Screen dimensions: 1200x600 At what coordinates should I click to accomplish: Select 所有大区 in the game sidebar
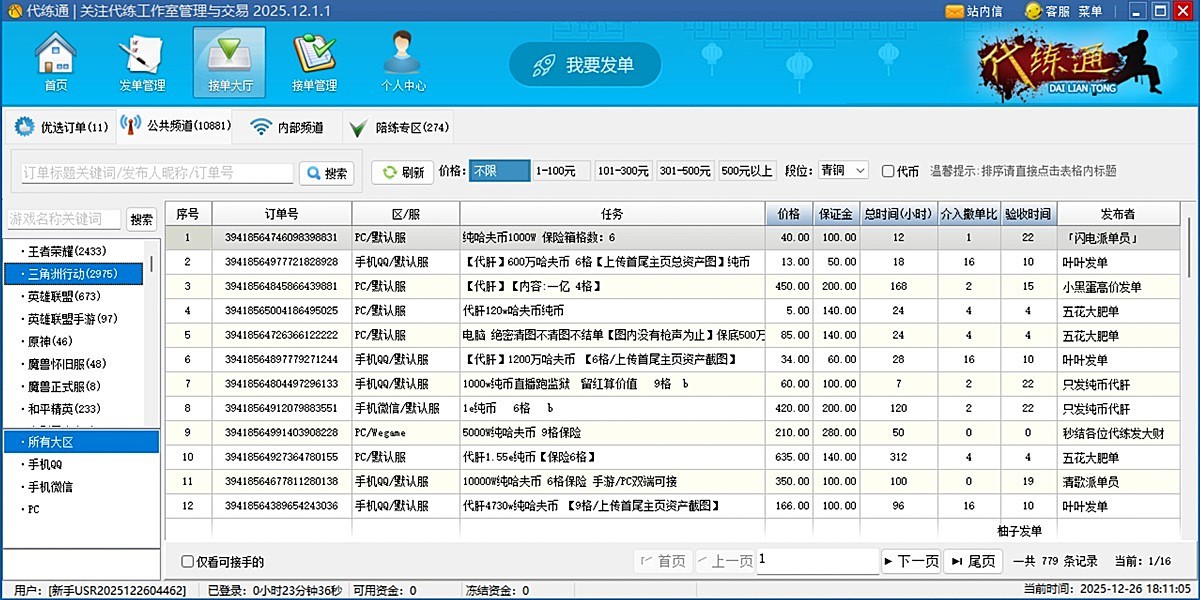[81, 439]
